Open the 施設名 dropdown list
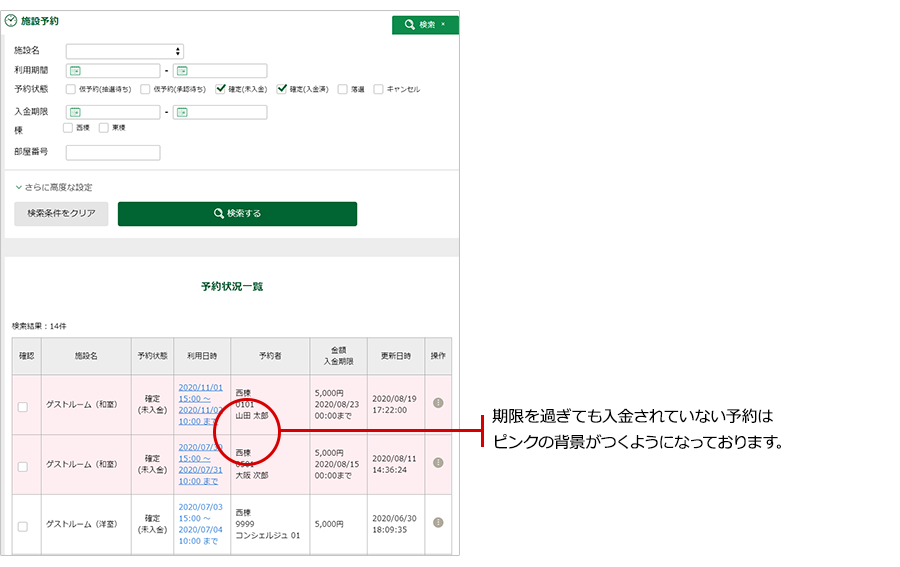 click(x=125, y=51)
